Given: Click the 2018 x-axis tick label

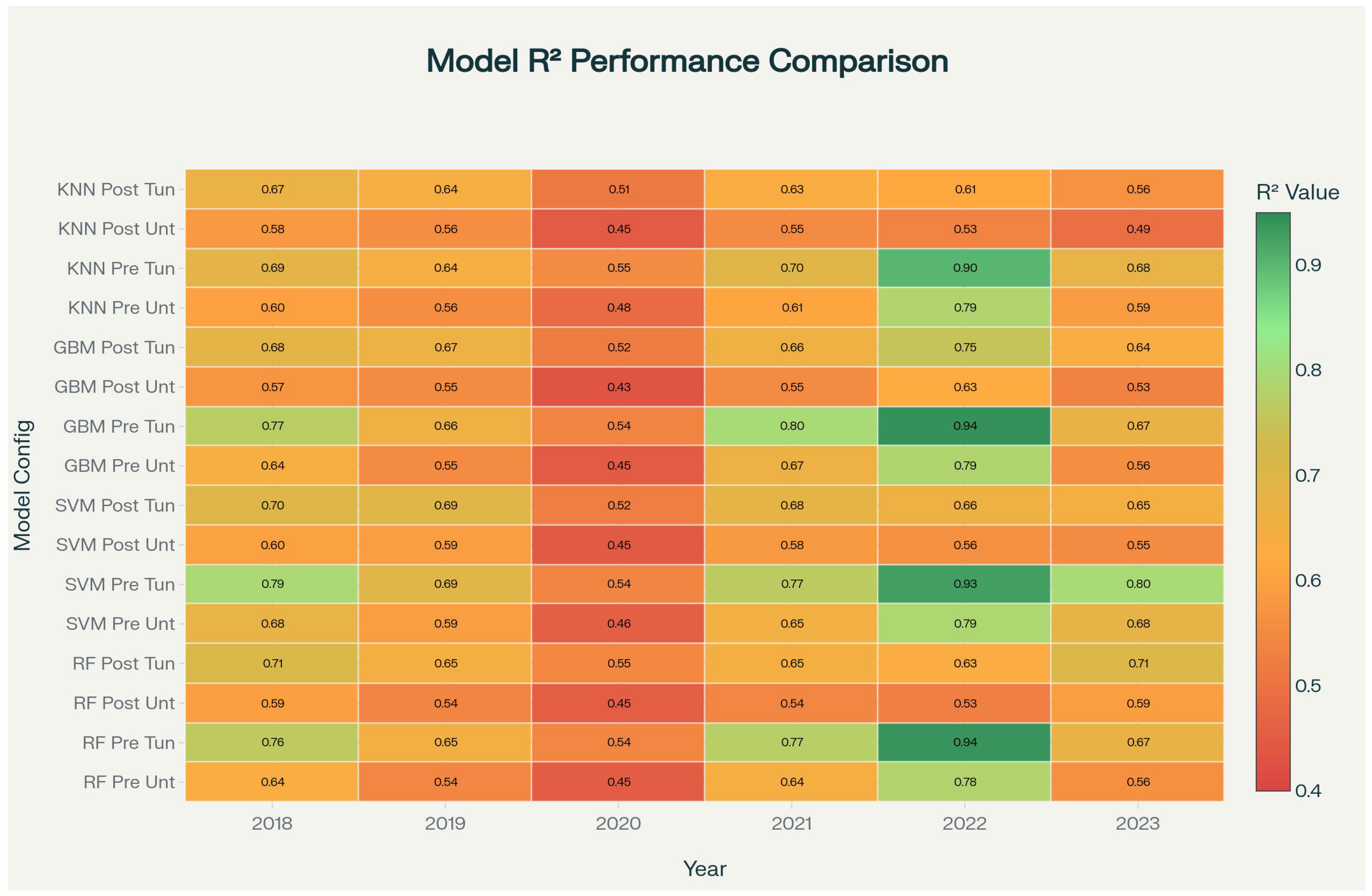Looking at the screenshot, I should 272,823.
